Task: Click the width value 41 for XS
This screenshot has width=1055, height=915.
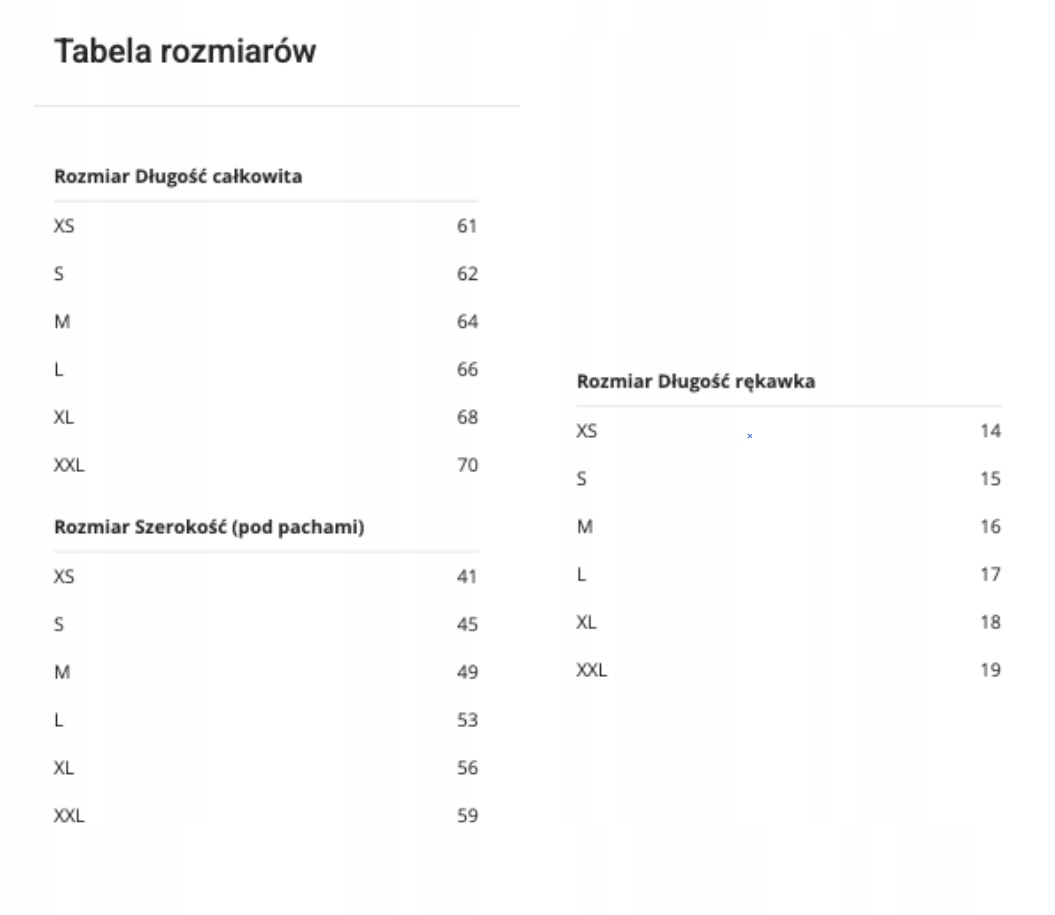Action: coord(468,576)
